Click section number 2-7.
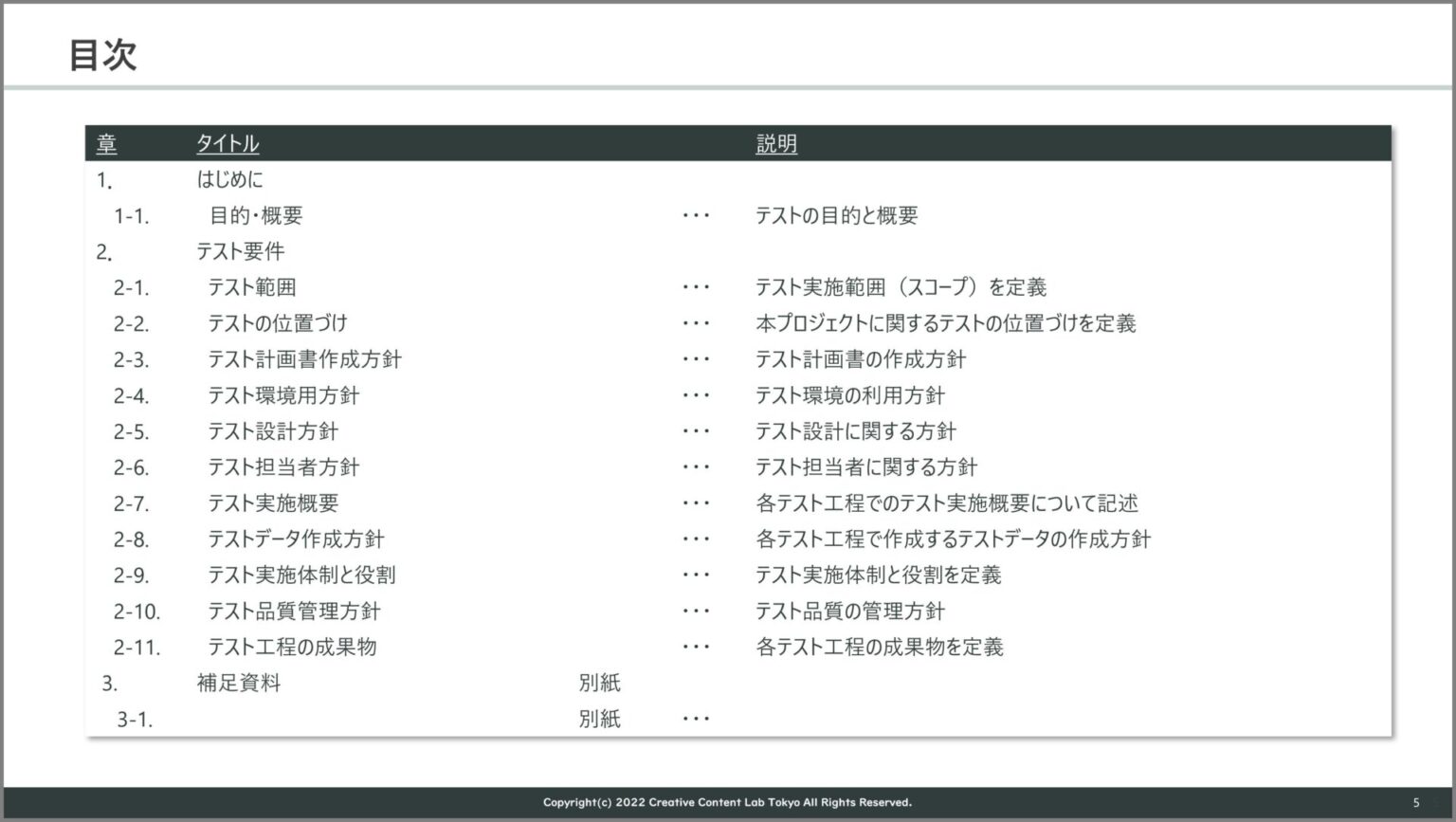 pos(131,503)
